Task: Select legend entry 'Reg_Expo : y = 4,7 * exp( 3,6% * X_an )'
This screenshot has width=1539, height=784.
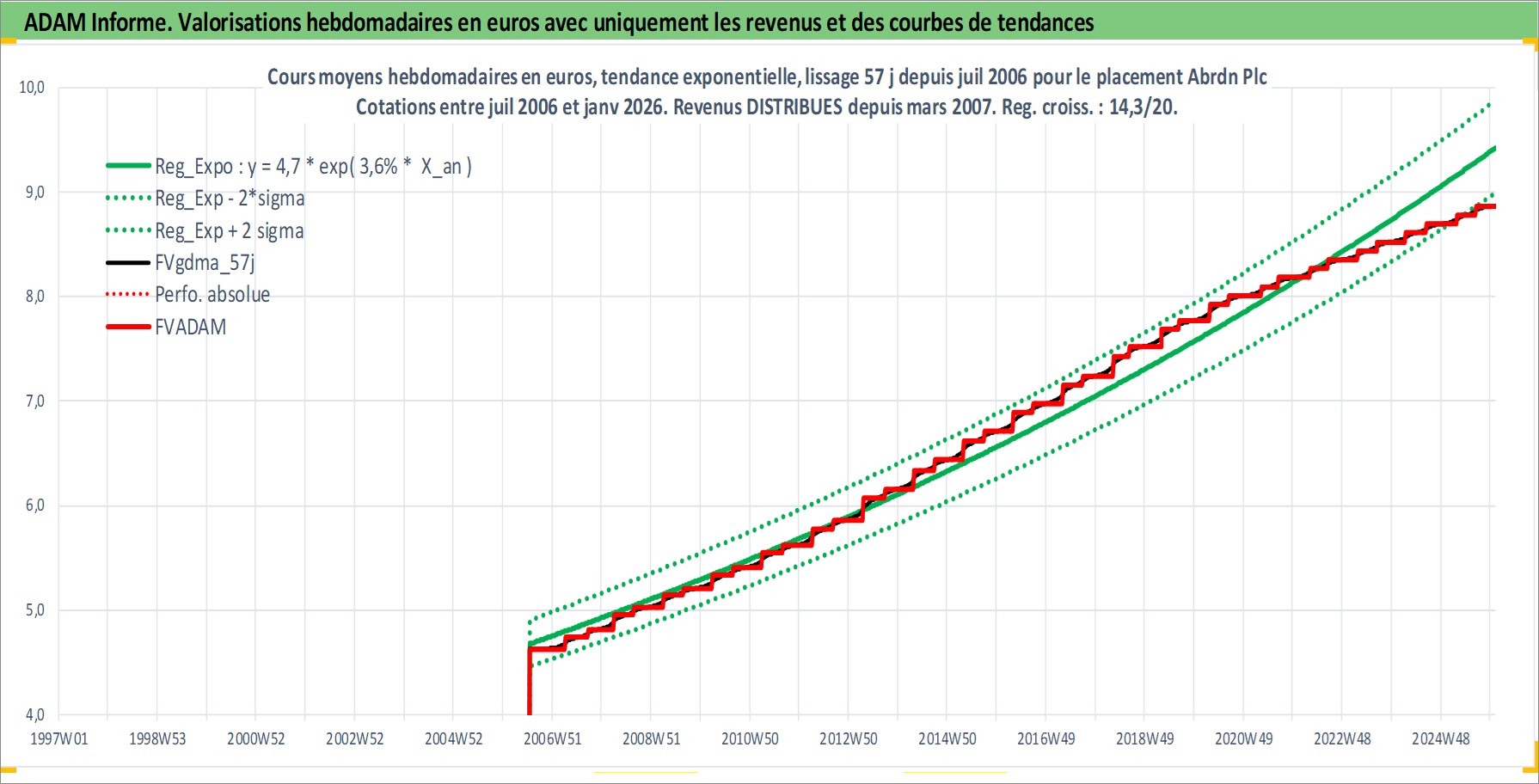Action: point(313,166)
